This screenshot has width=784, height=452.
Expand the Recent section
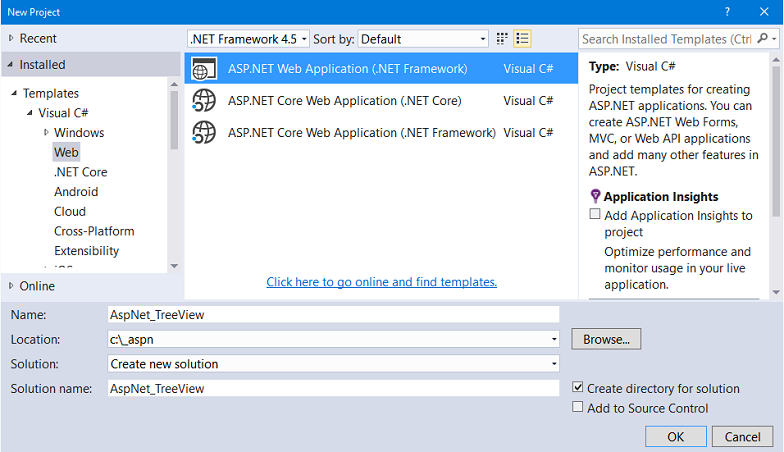[x=11, y=38]
